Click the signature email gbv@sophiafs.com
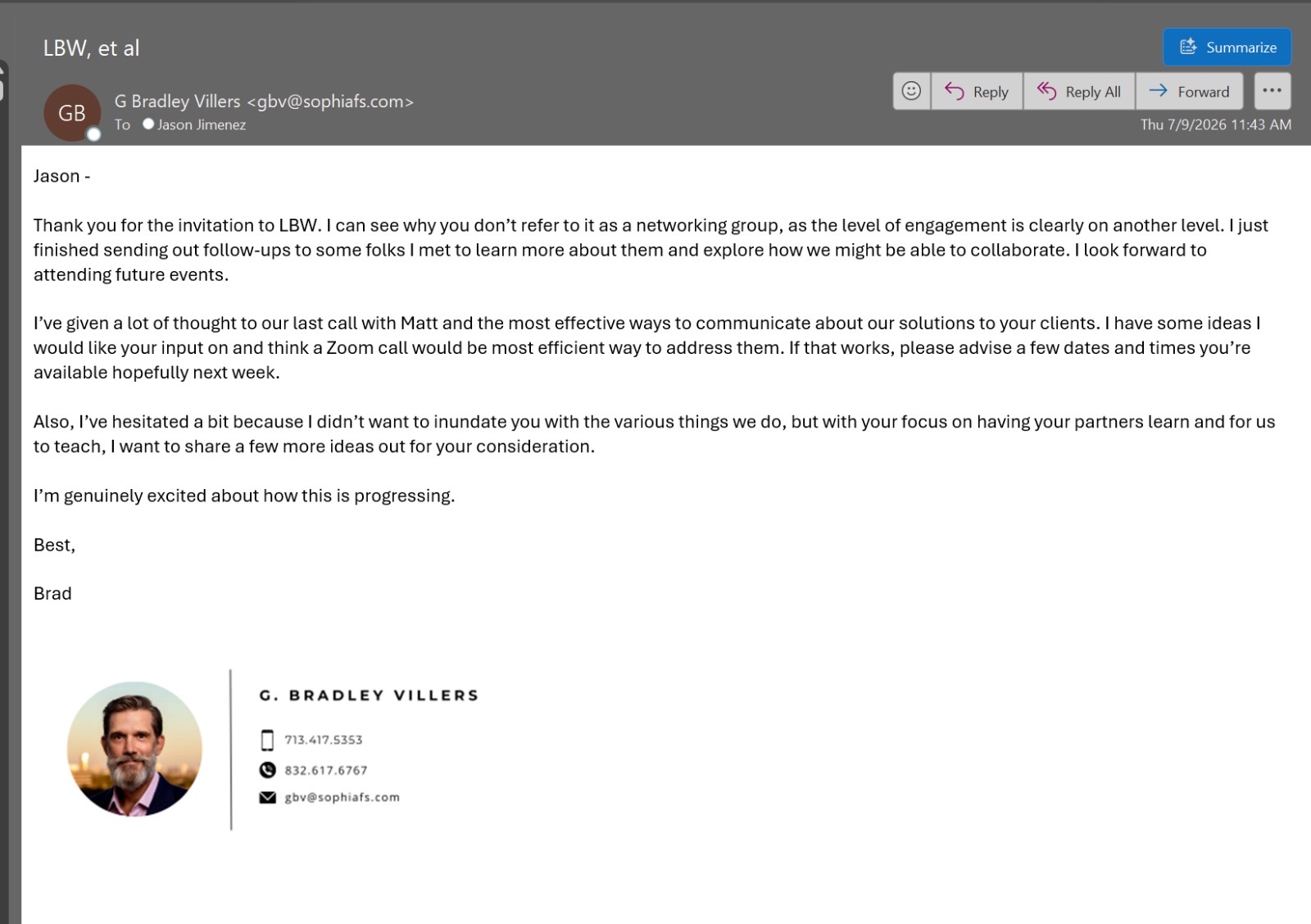The height and width of the screenshot is (924, 1311). pyautogui.click(x=342, y=797)
